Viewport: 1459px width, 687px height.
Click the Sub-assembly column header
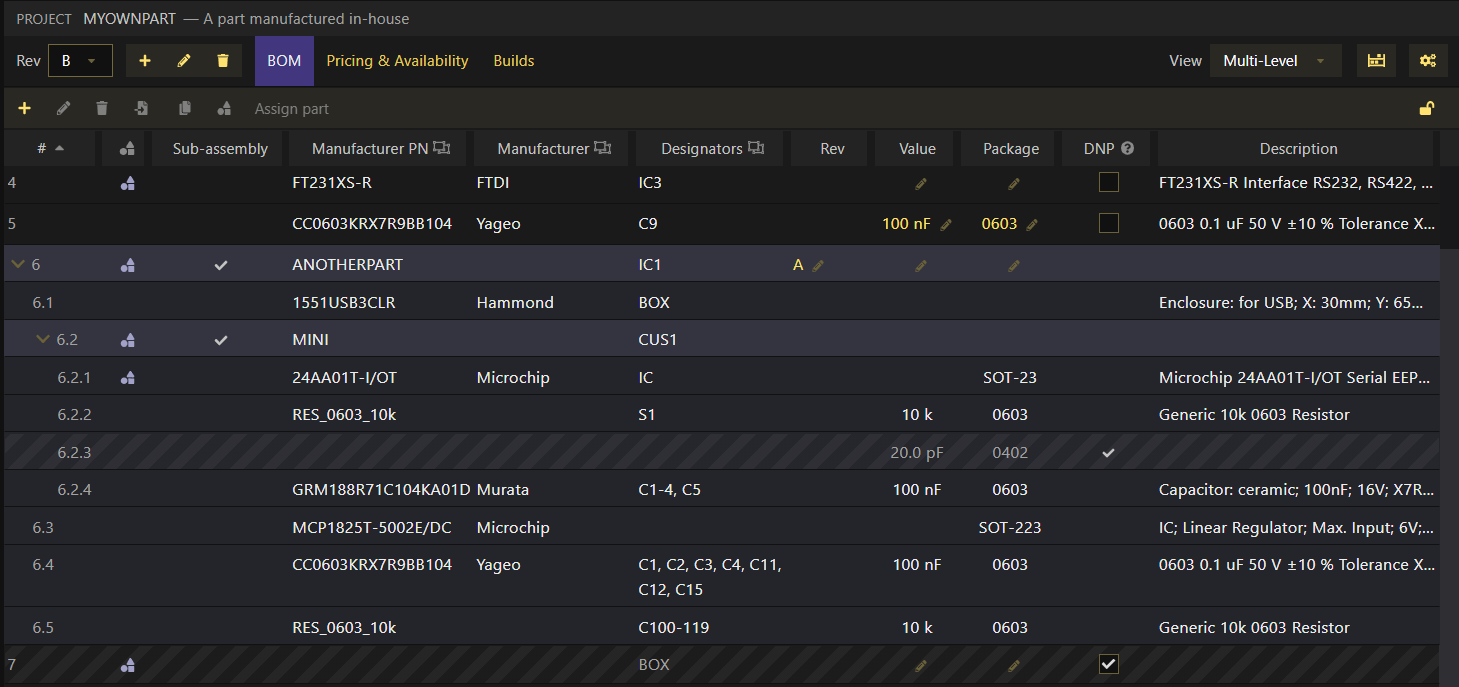click(x=220, y=149)
